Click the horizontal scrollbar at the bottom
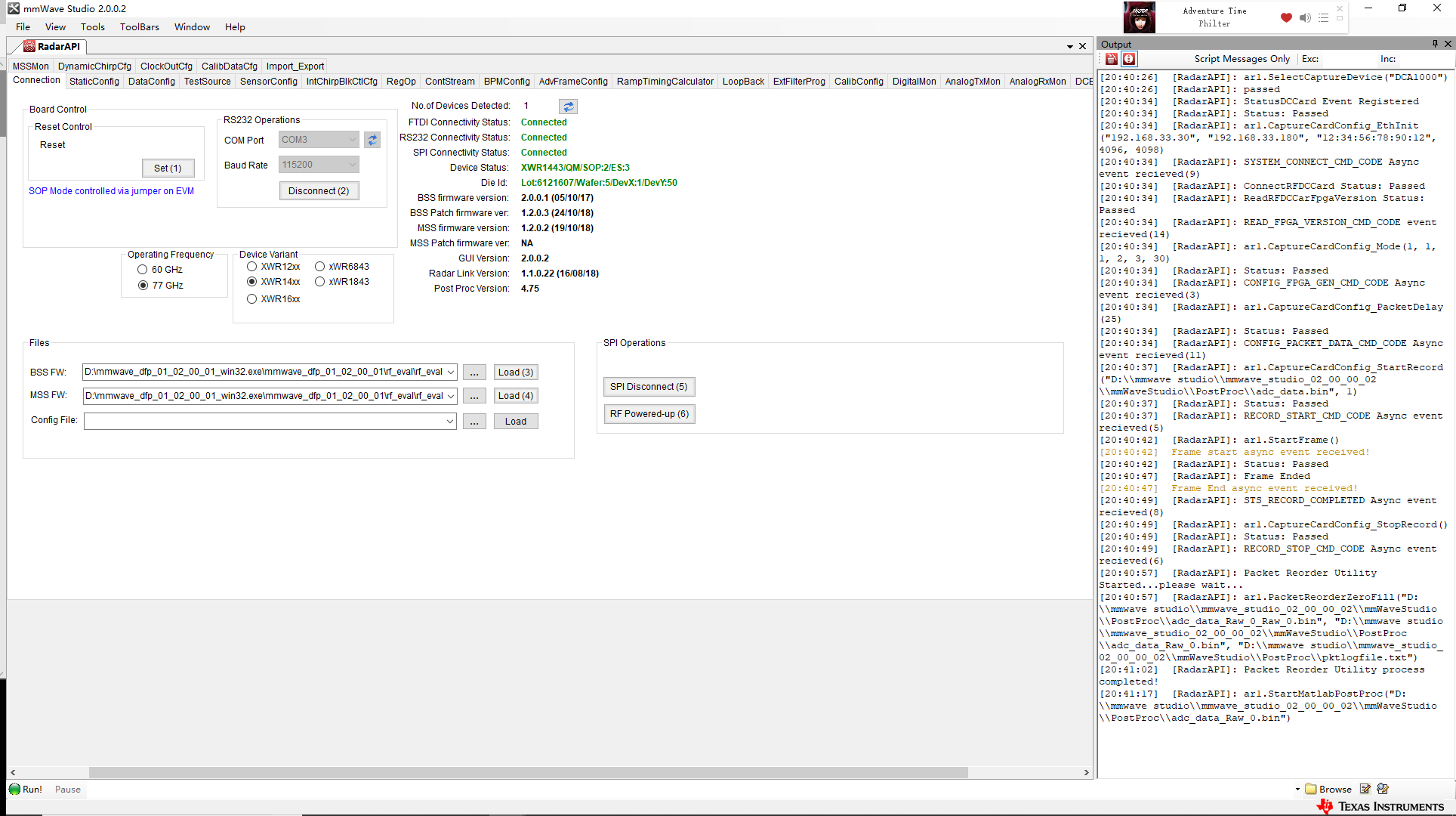The height and width of the screenshot is (816, 1456). pos(529,772)
